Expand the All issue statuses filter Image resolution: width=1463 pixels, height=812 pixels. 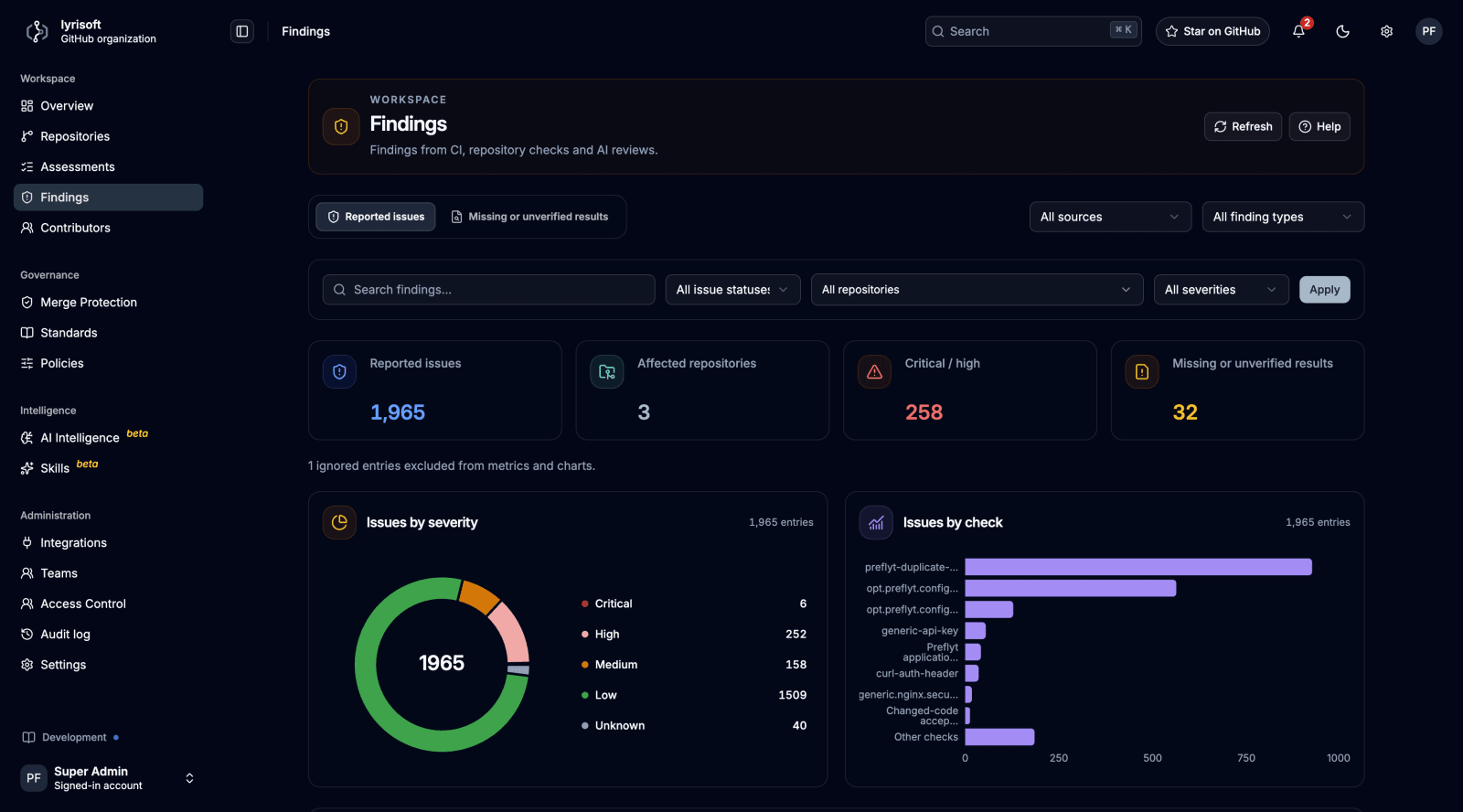[x=732, y=290]
